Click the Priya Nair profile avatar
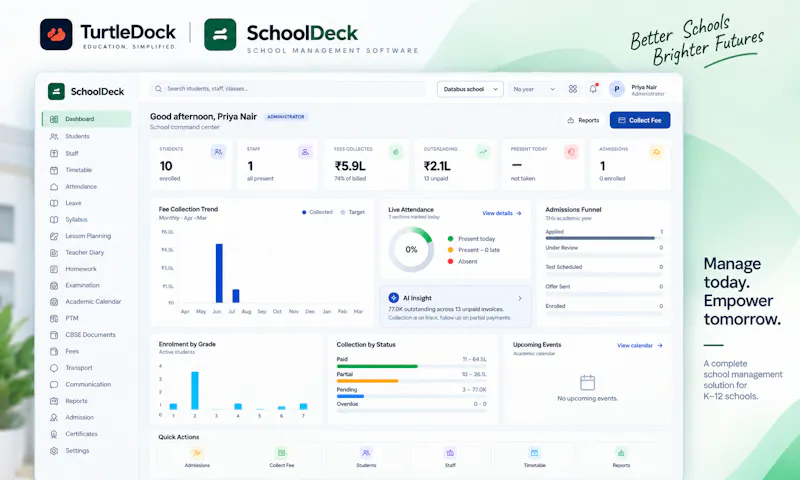 [x=617, y=89]
